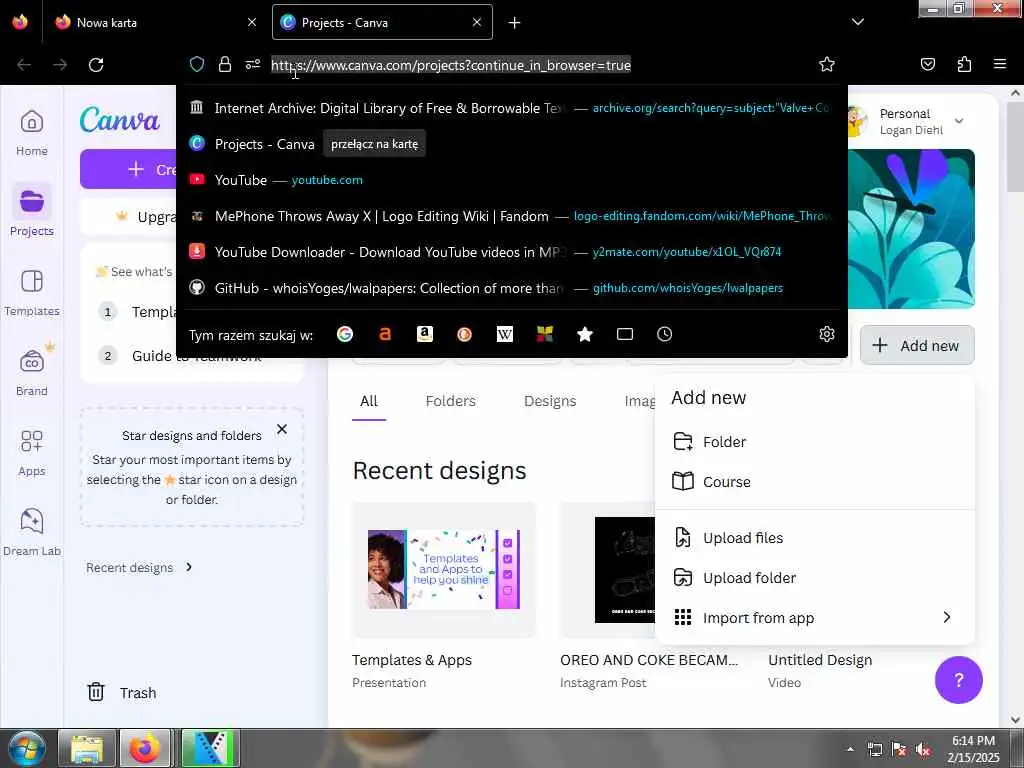Click the Add new button
Image resolution: width=1024 pixels, height=768 pixels.
917,345
